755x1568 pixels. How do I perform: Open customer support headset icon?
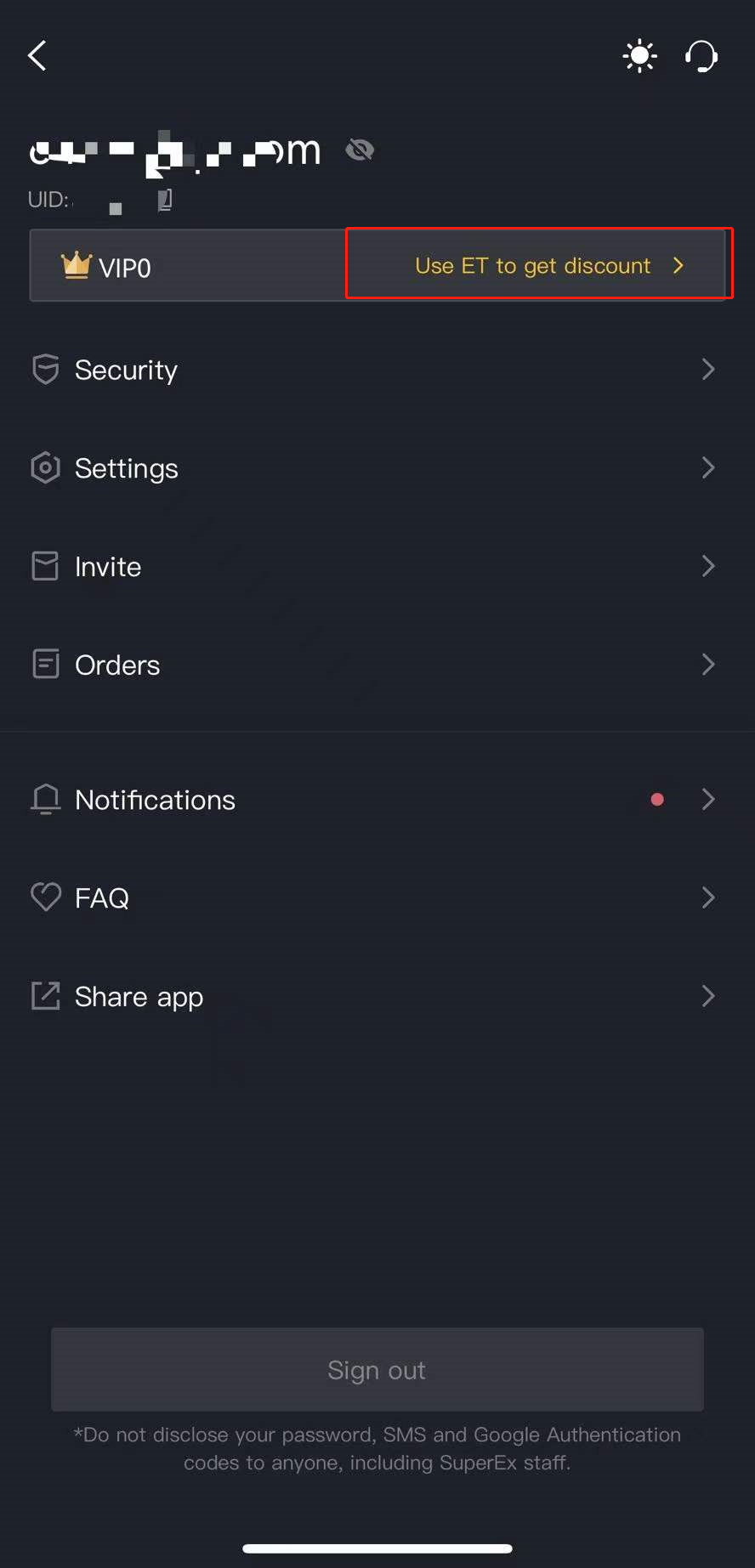[701, 57]
